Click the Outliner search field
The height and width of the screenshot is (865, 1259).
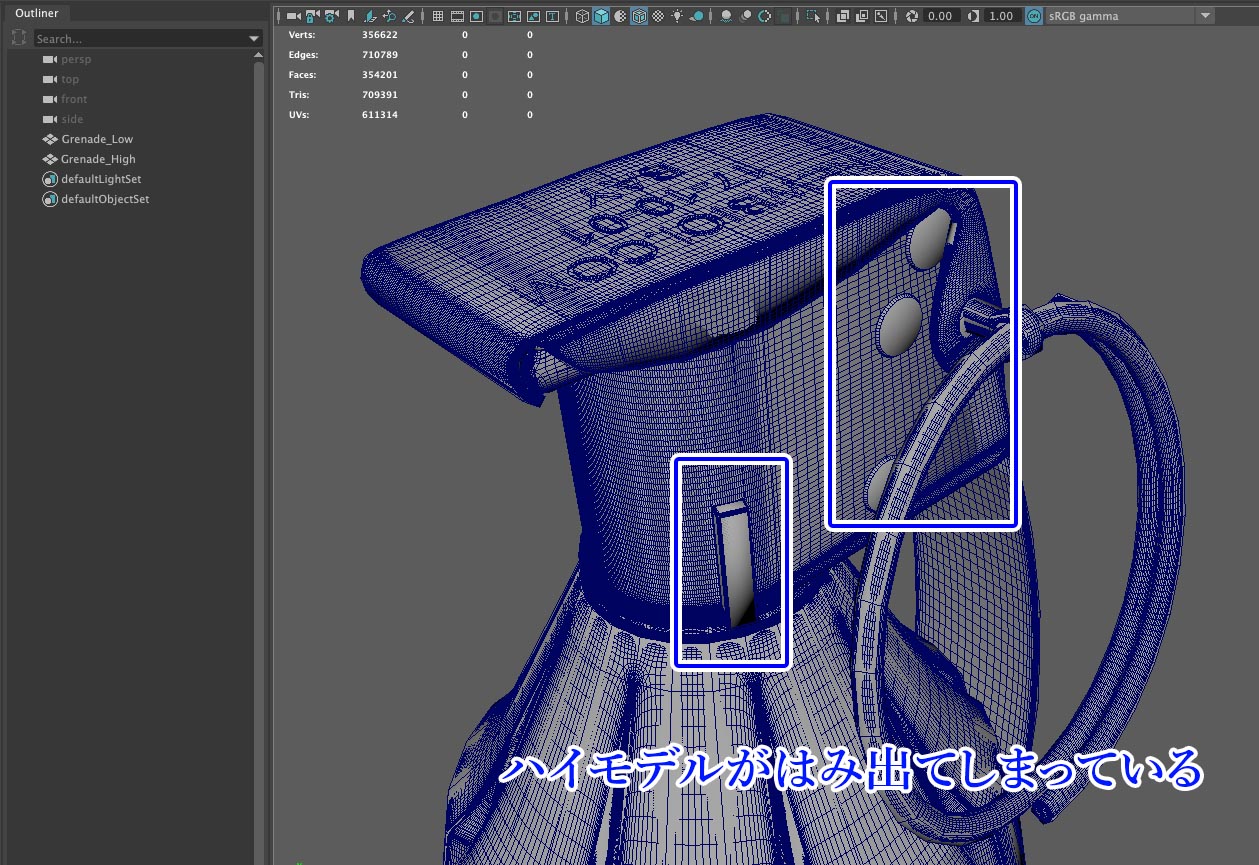(140, 36)
